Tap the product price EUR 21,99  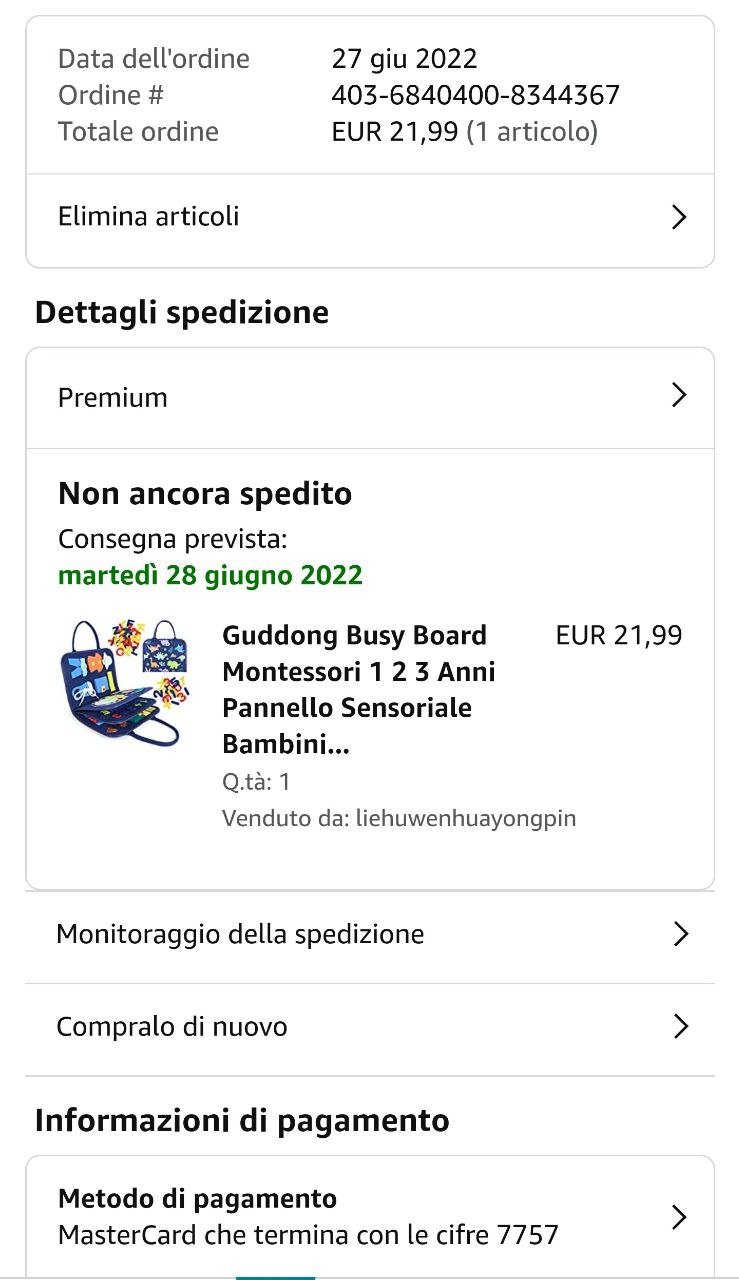pos(618,635)
